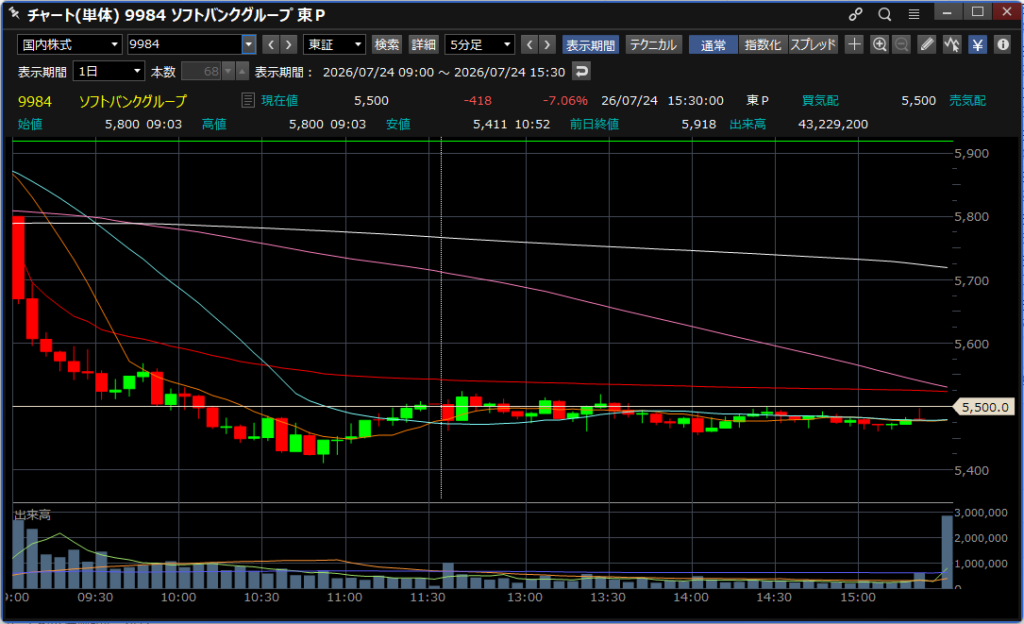The image size is (1024, 624).
Task: Go to next stock code arrow
Action: 289,44
